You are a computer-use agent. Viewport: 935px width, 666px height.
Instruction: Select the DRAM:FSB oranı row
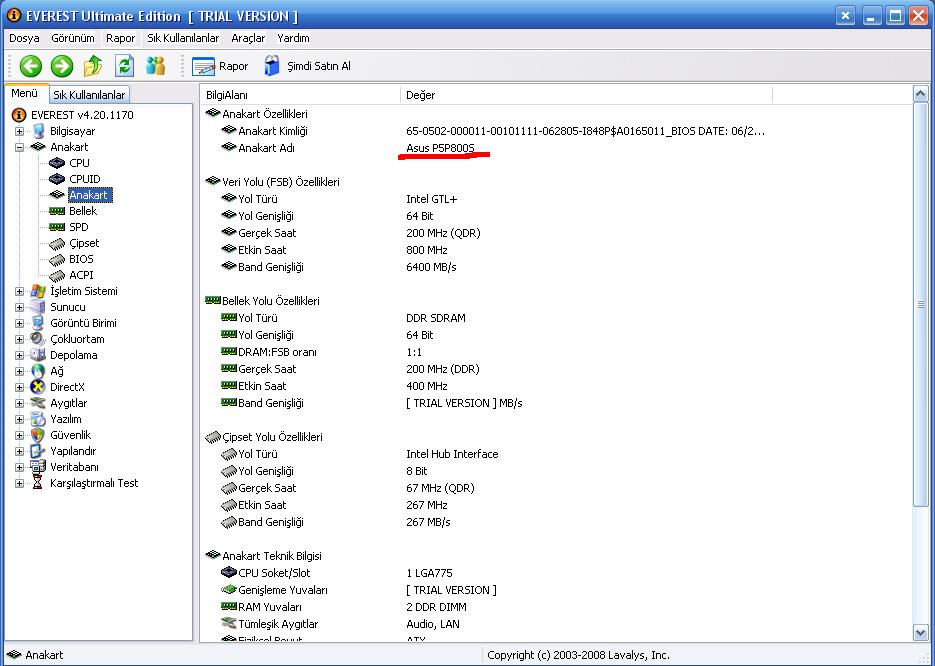tap(556, 352)
